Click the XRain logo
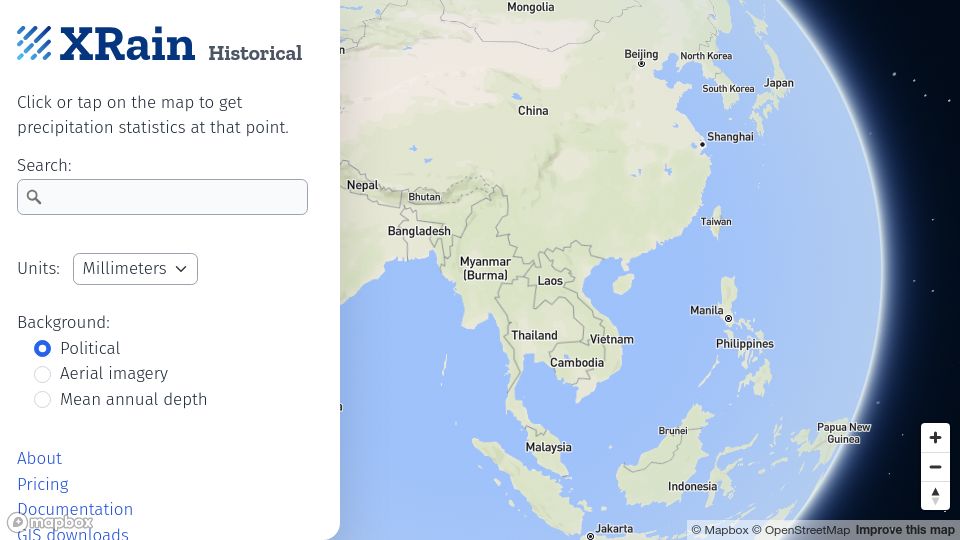 coord(106,43)
